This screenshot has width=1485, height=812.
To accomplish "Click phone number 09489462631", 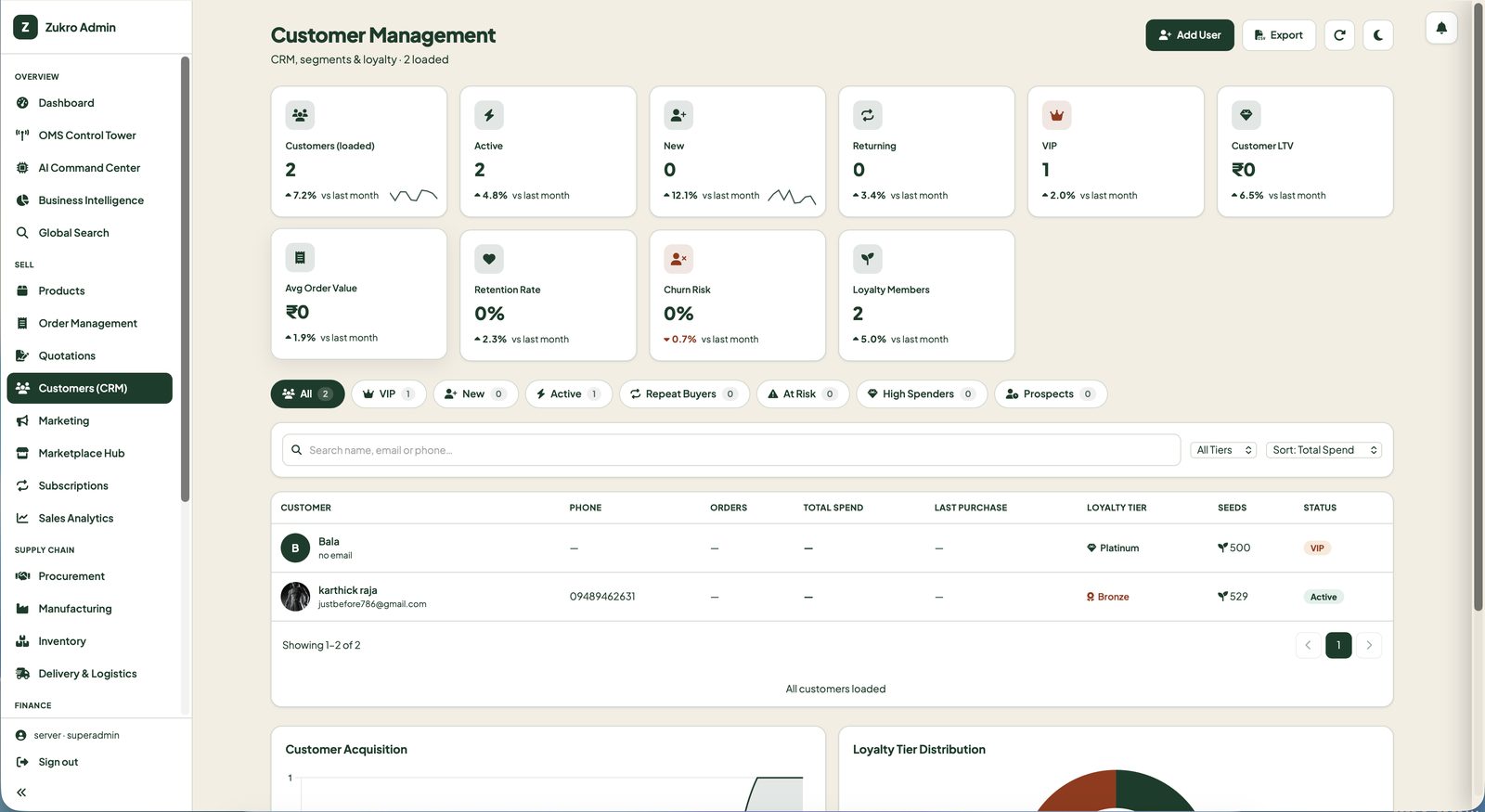I will click(602, 597).
